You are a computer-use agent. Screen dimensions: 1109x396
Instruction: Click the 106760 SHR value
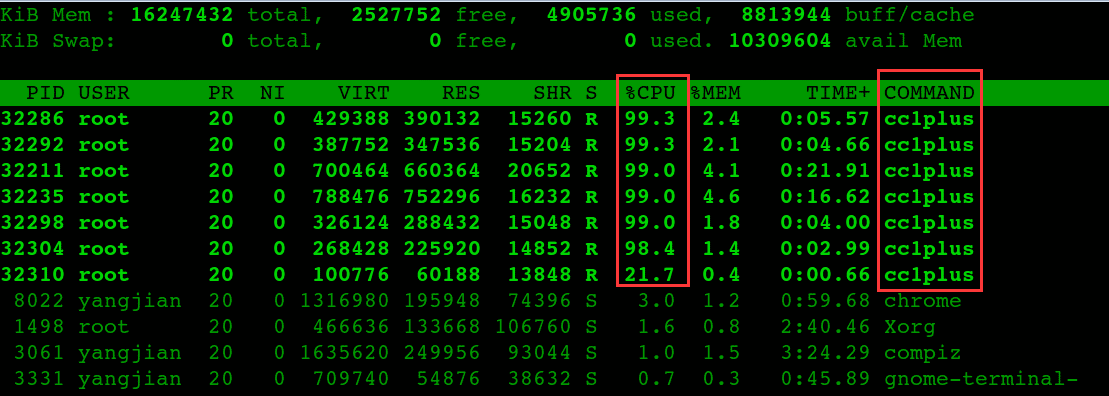tap(533, 327)
